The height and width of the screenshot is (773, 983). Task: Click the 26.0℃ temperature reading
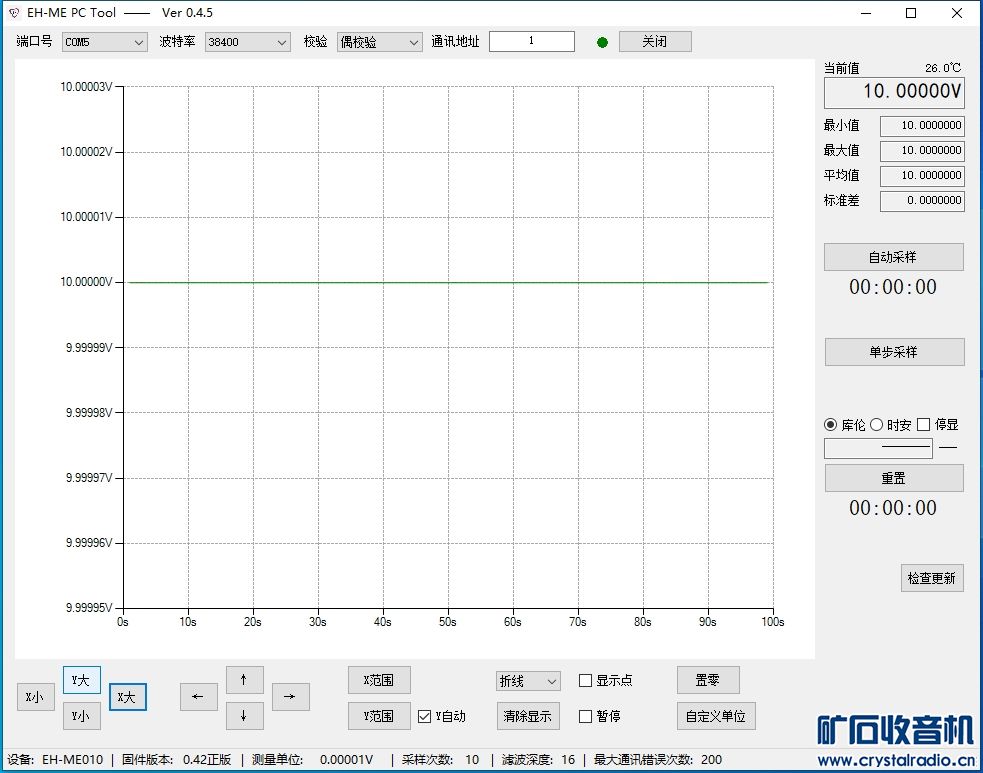(943, 68)
